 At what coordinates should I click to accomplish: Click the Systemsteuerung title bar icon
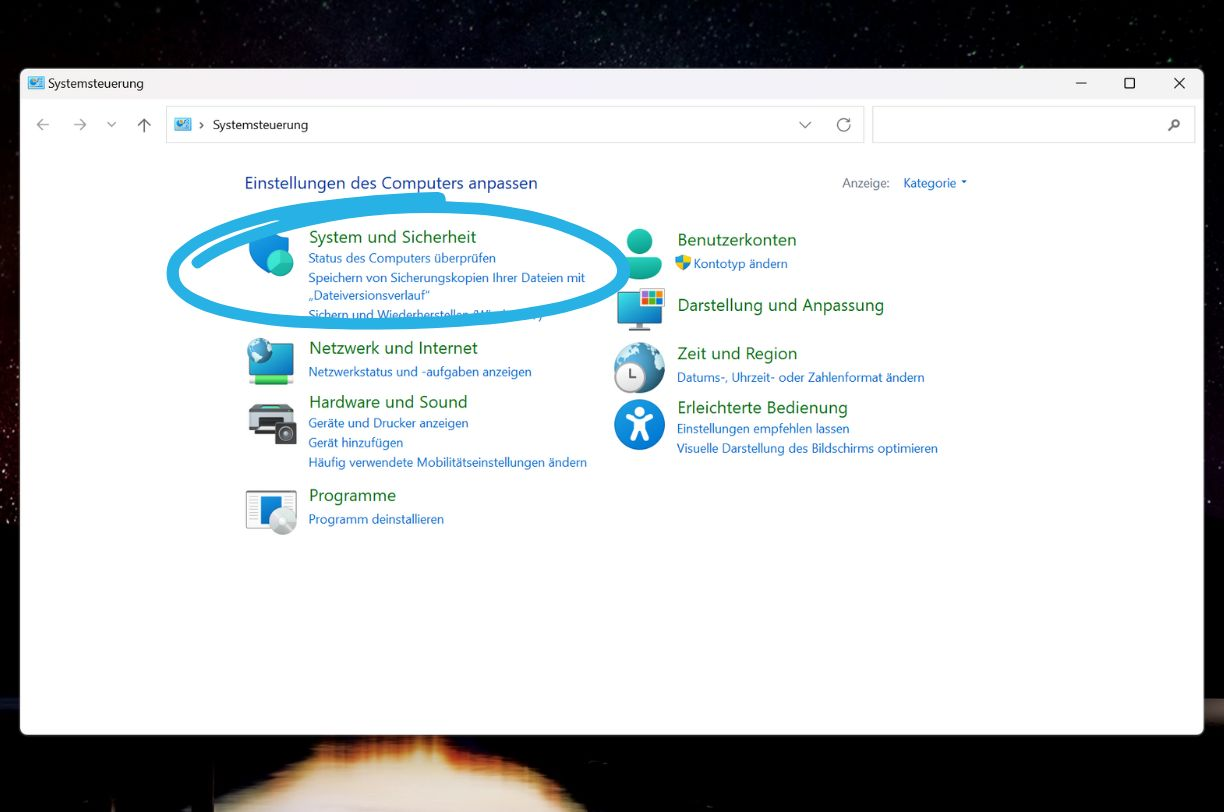tap(36, 83)
